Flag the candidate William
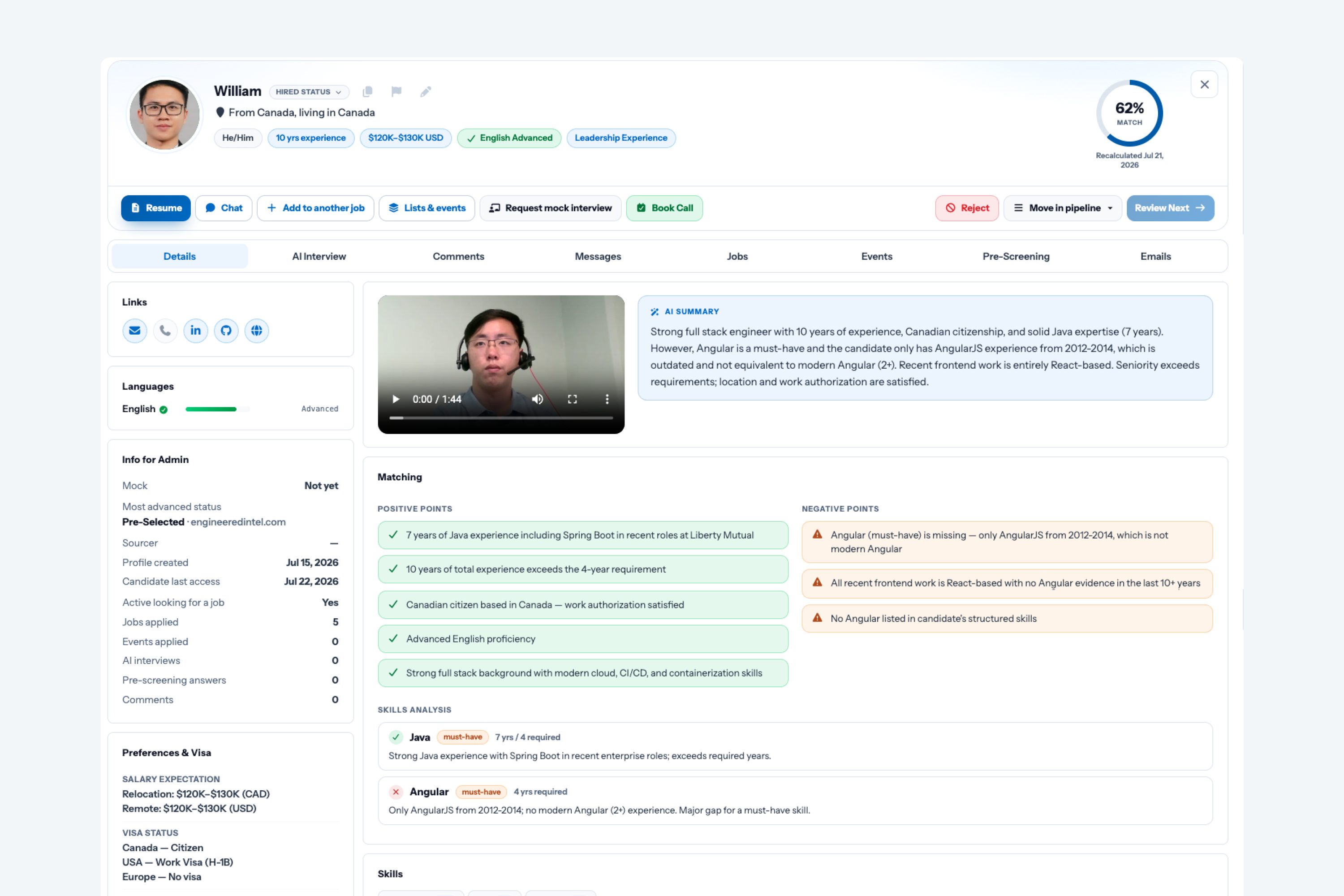This screenshot has width=1344, height=896. pos(396,91)
